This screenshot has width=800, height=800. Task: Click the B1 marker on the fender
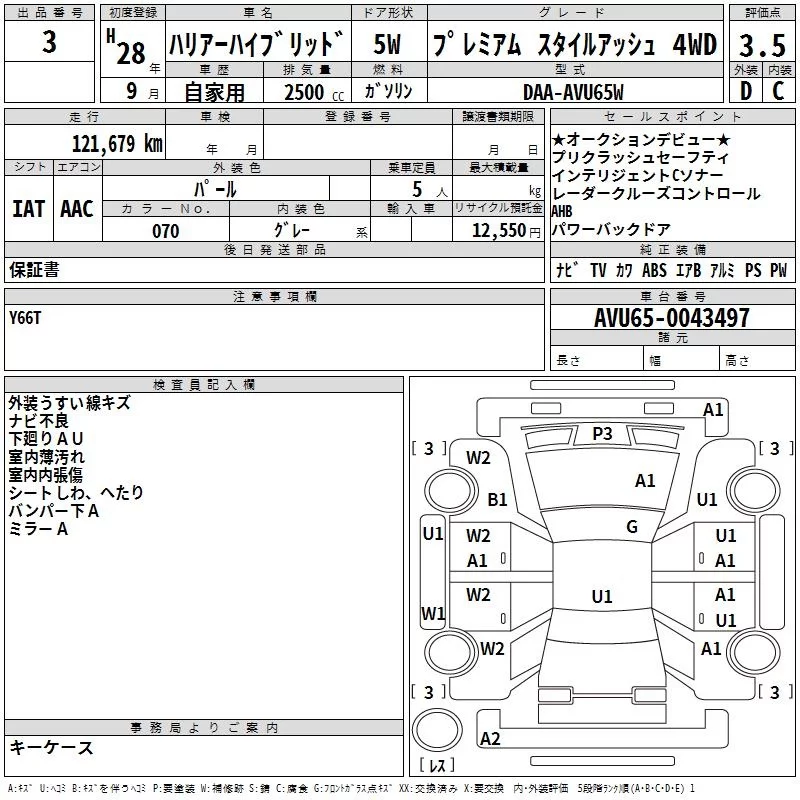[497, 499]
